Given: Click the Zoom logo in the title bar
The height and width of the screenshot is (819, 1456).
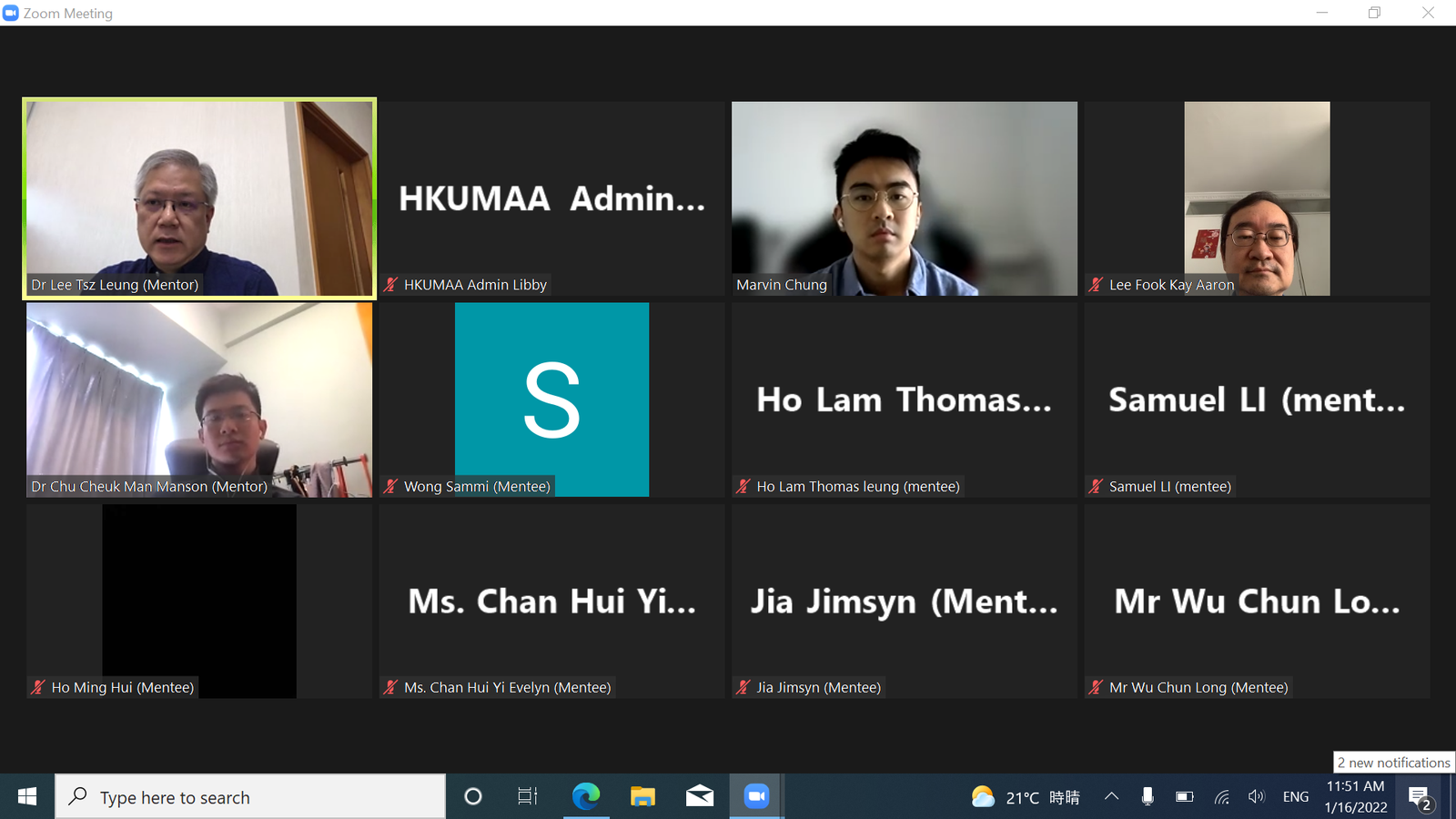Looking at the screenshot, I should click(x=11, y=13).
